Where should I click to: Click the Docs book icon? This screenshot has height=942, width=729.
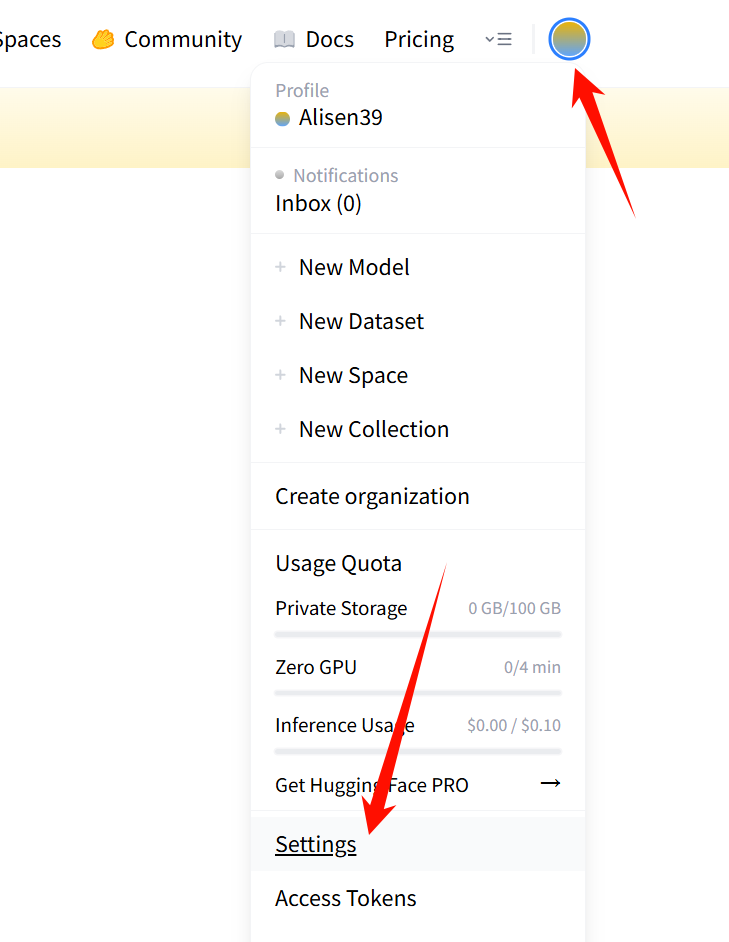click(284, 40)
